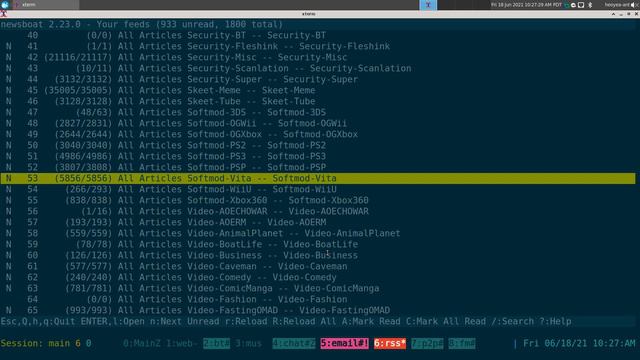Select feed row 64 Video-Fashion
The width and height of the screenshot is (640, 360).
point(318,300)
